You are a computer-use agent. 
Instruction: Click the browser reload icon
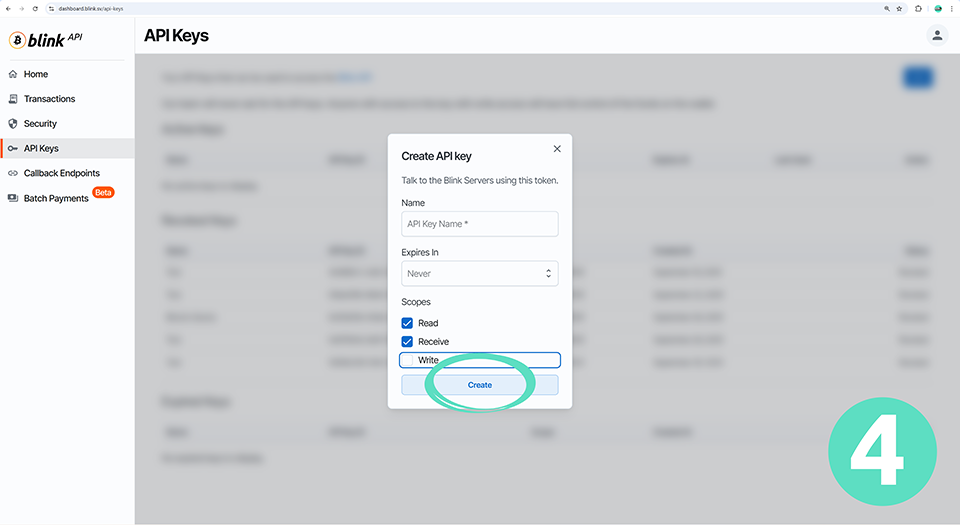click(x=35, y=8)
